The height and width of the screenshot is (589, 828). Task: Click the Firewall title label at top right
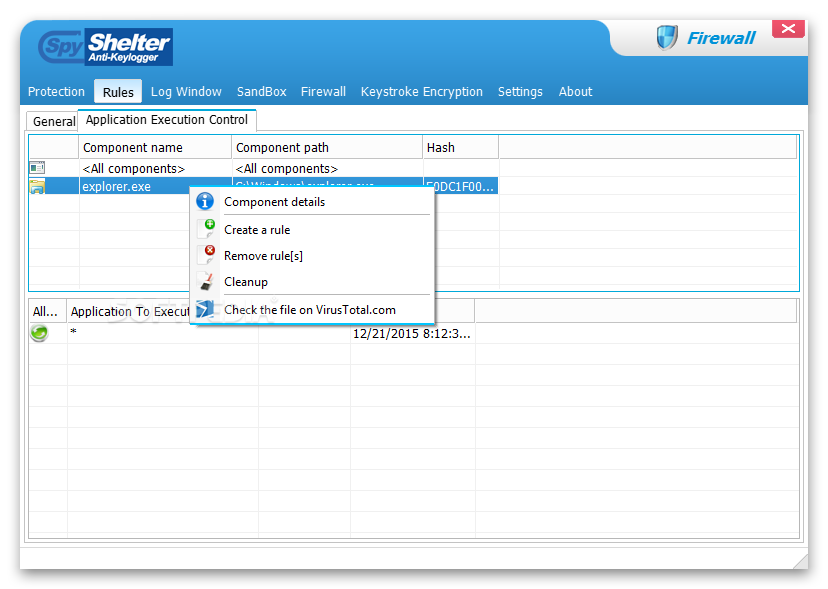(721, 38)
